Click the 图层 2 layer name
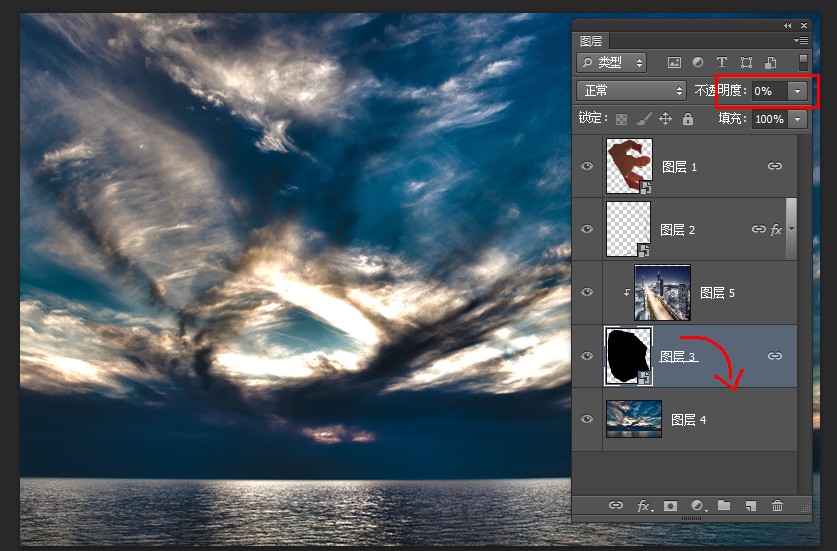Image resolution: width=837 pixels, height=551 pixels. tap(678, 230)
